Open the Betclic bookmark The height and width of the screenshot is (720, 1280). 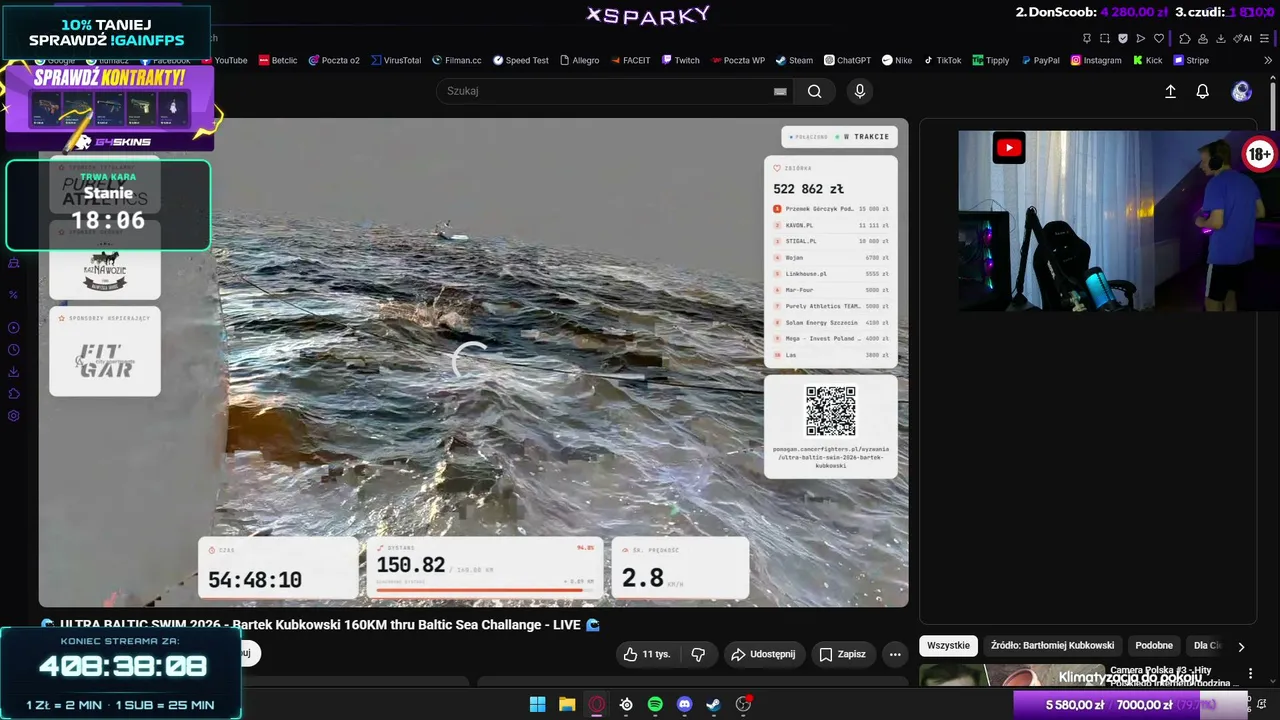pyautogui.click(x=278, y=60)
